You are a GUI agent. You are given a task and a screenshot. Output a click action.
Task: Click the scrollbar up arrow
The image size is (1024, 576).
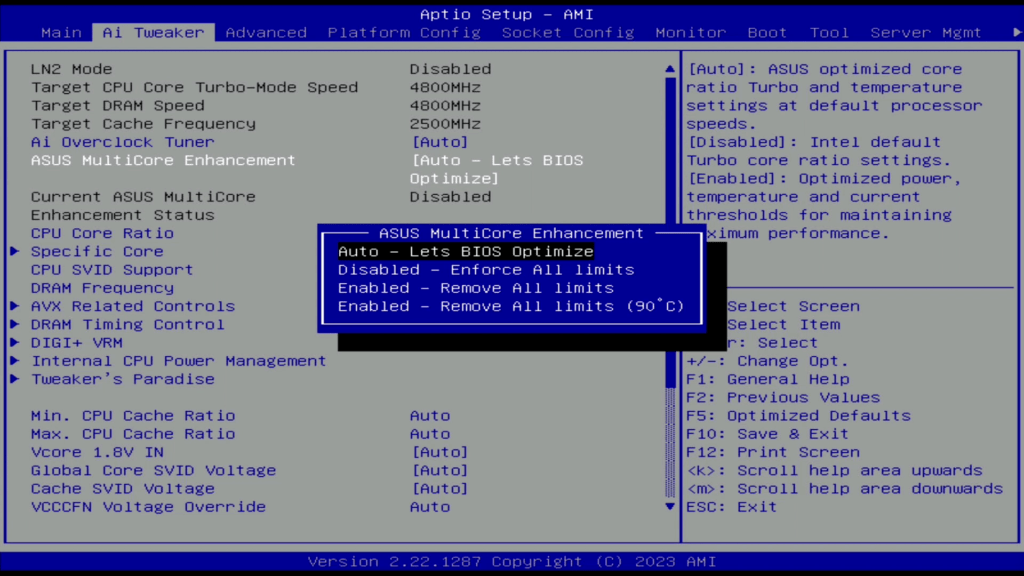tap(669, 69)
